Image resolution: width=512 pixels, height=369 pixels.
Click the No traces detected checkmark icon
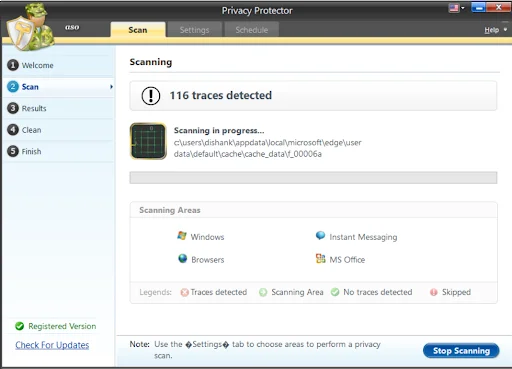pyautogui.click(x=335, y=292)
